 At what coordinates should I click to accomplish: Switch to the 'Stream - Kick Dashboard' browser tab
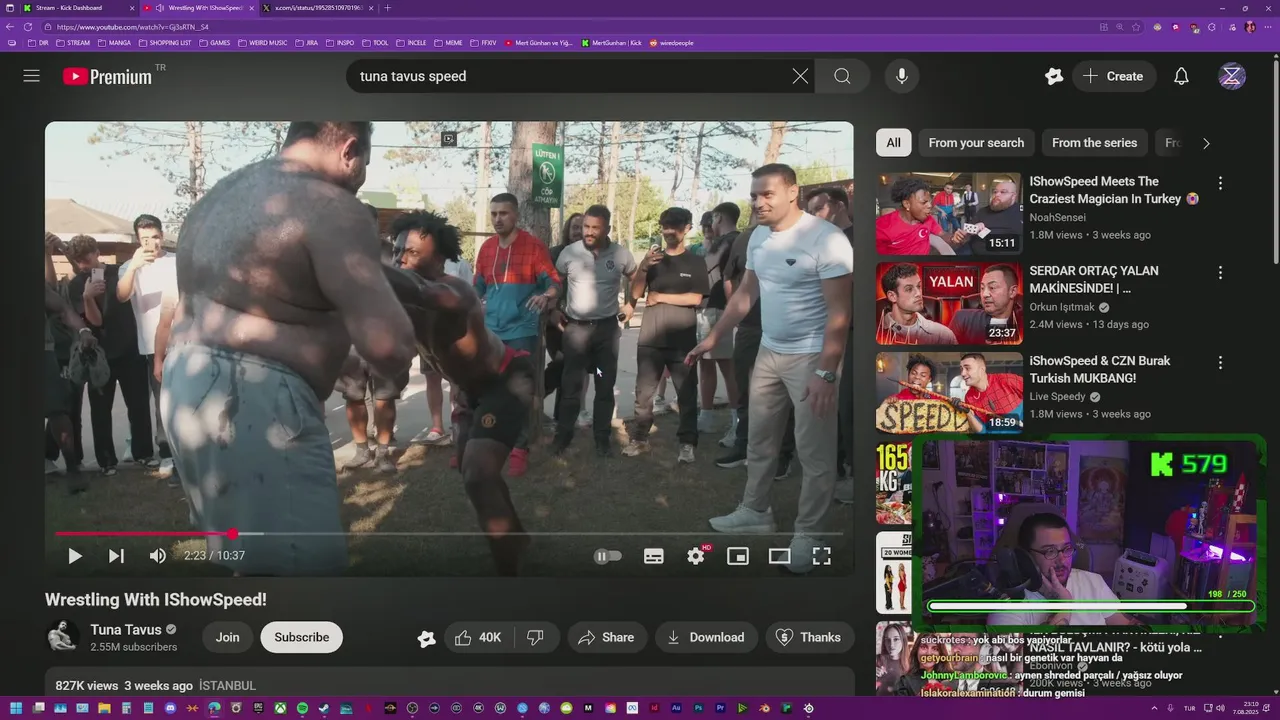(x=77, y=8)
